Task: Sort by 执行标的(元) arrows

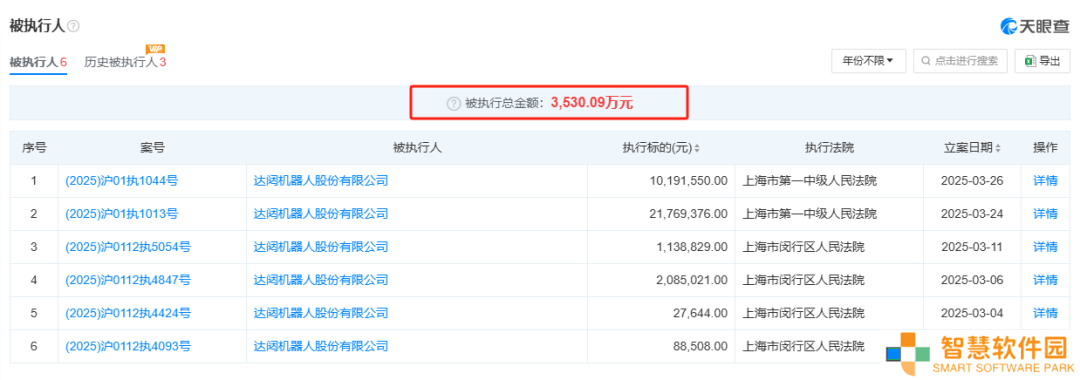Action: 697,148
